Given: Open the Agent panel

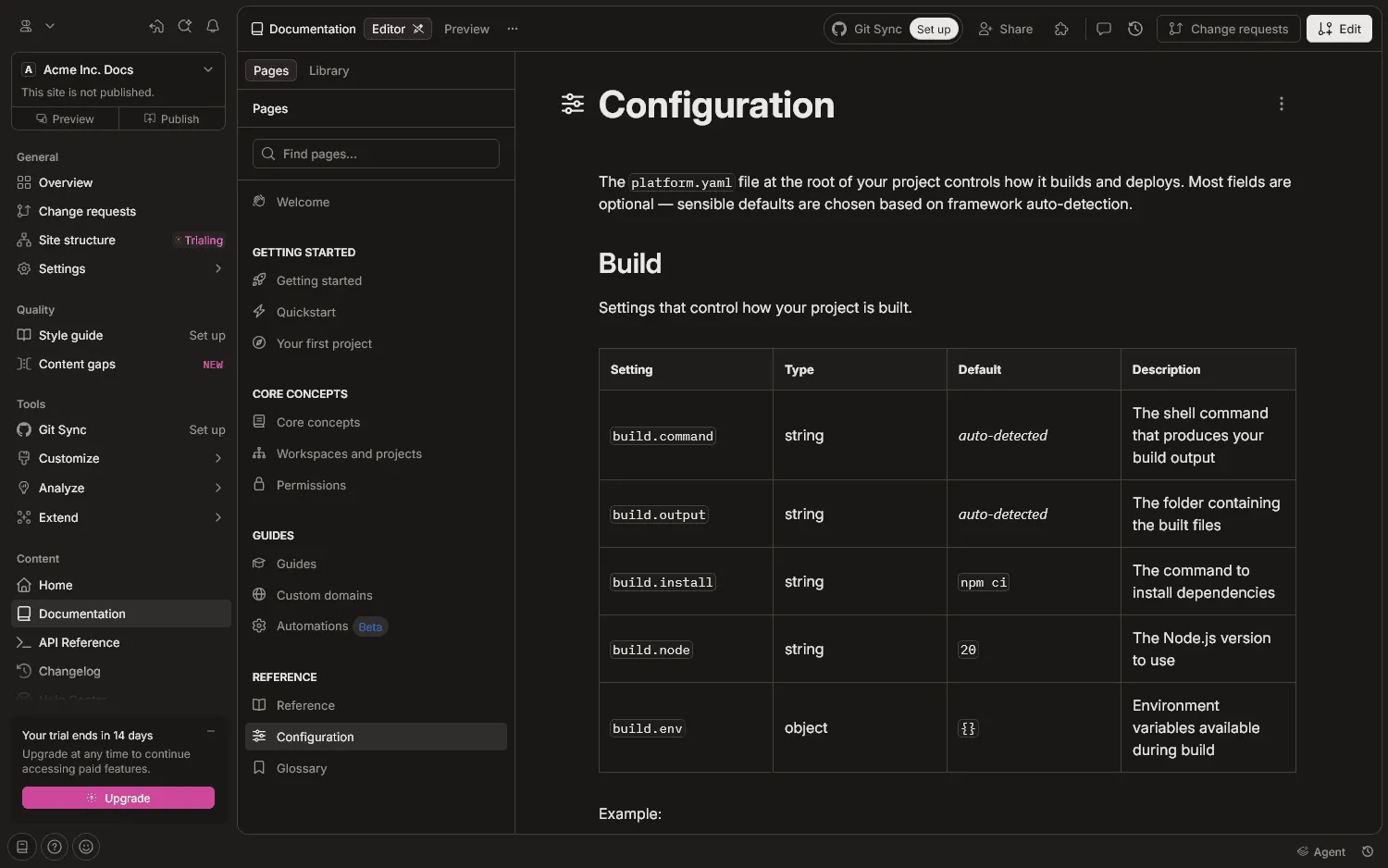Looking at the screenshot, I should (x=1320, y=851).
